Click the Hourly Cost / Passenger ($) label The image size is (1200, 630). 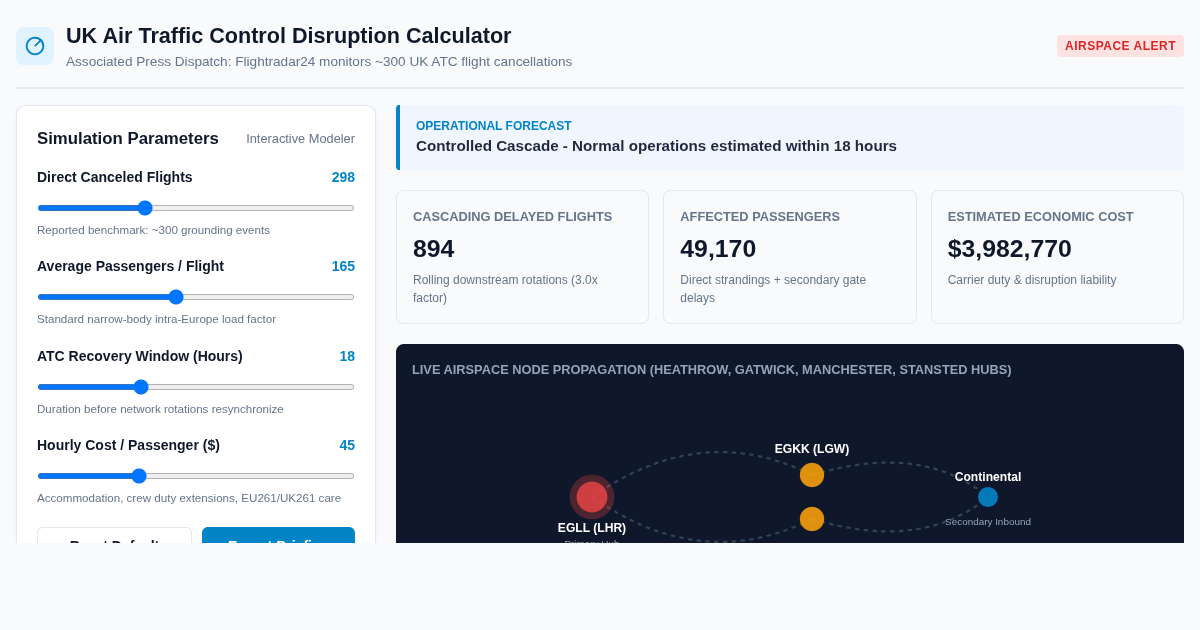tap(128, 445)
